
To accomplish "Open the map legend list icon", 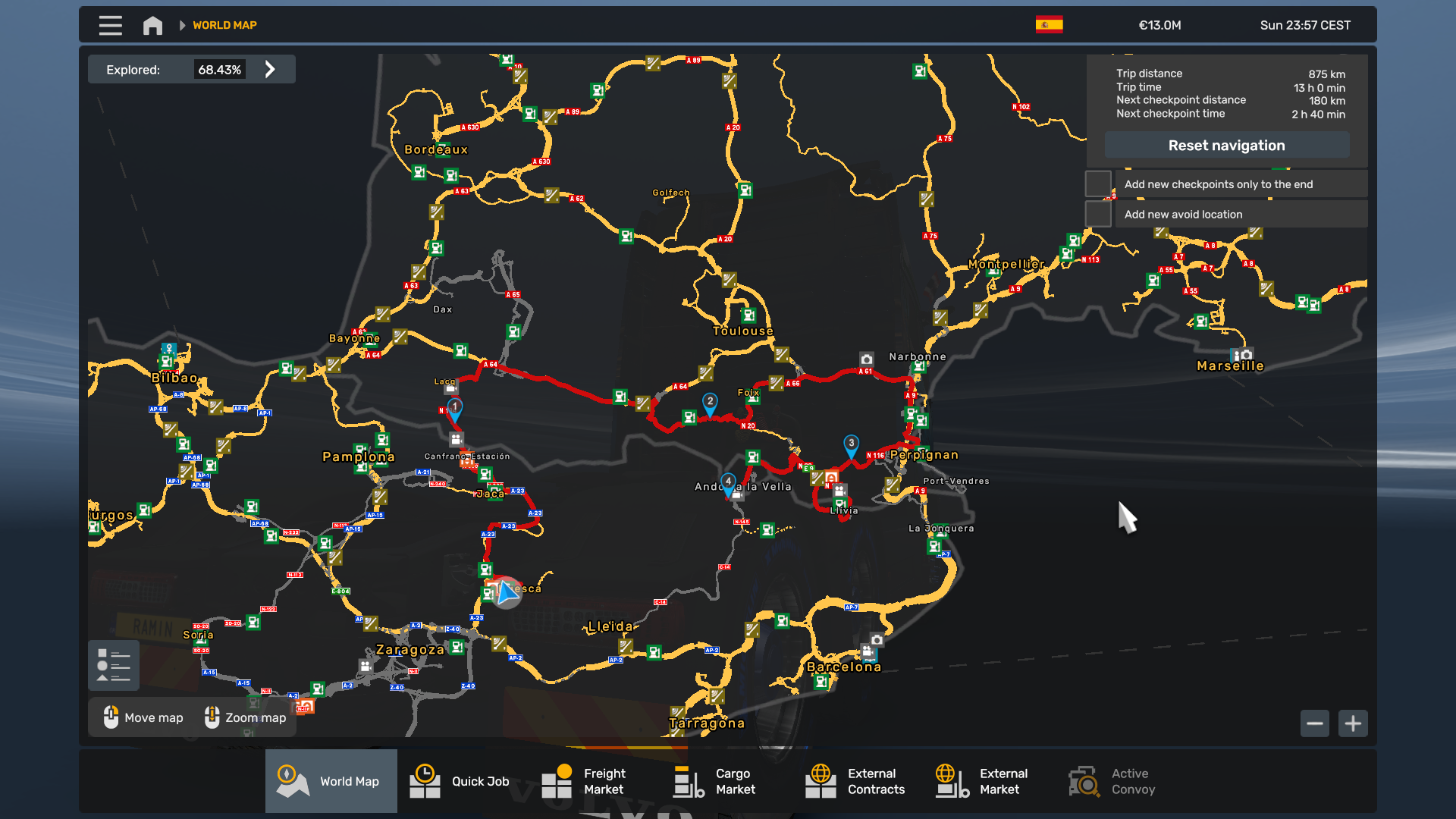I will pos(114,665).
